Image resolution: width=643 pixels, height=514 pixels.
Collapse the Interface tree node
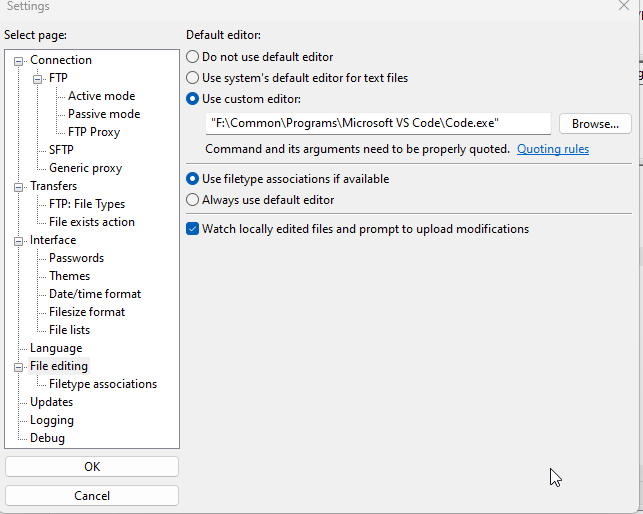18,241
